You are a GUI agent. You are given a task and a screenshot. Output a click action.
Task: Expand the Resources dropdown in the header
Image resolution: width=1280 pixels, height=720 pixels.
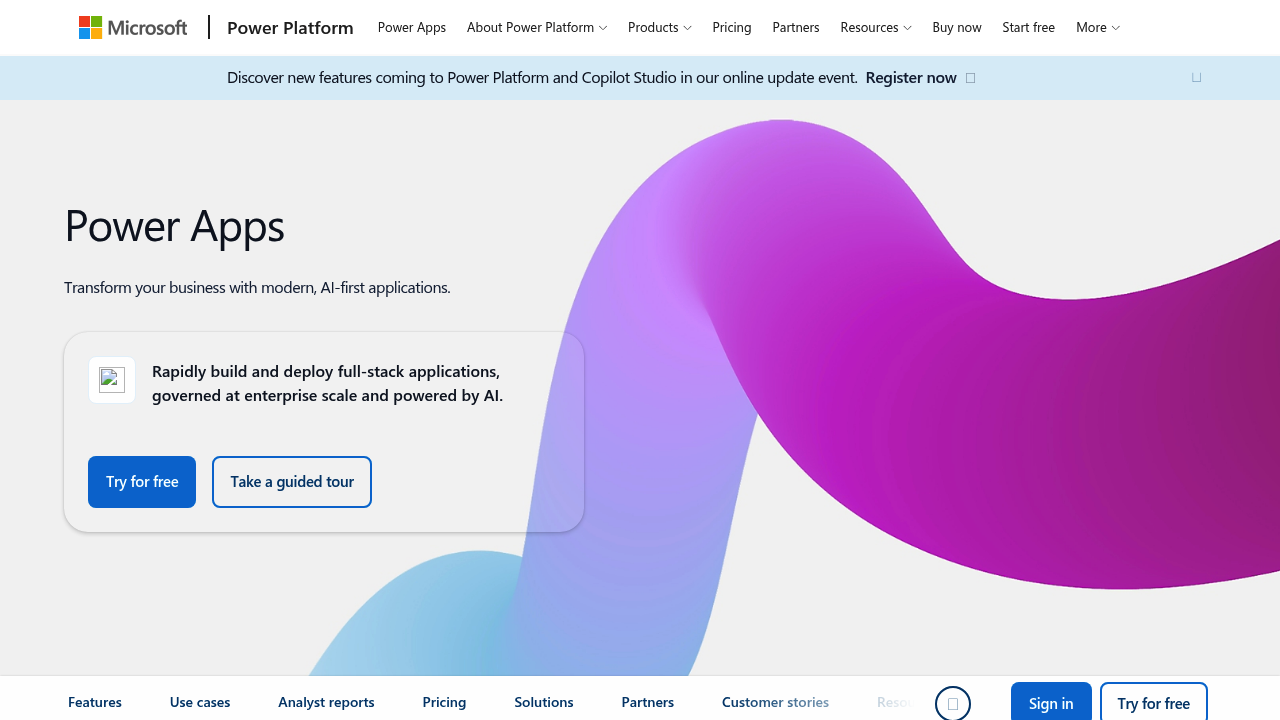point(876,28)
